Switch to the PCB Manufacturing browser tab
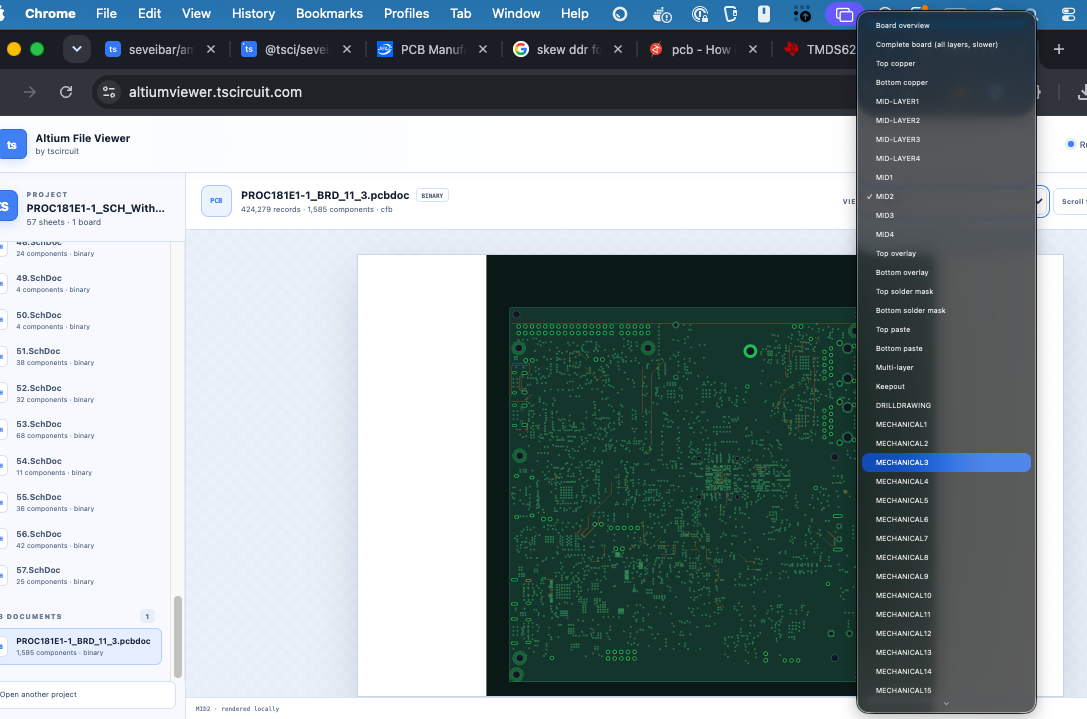Screen dimensions: 1087x719 click(433, 49)
